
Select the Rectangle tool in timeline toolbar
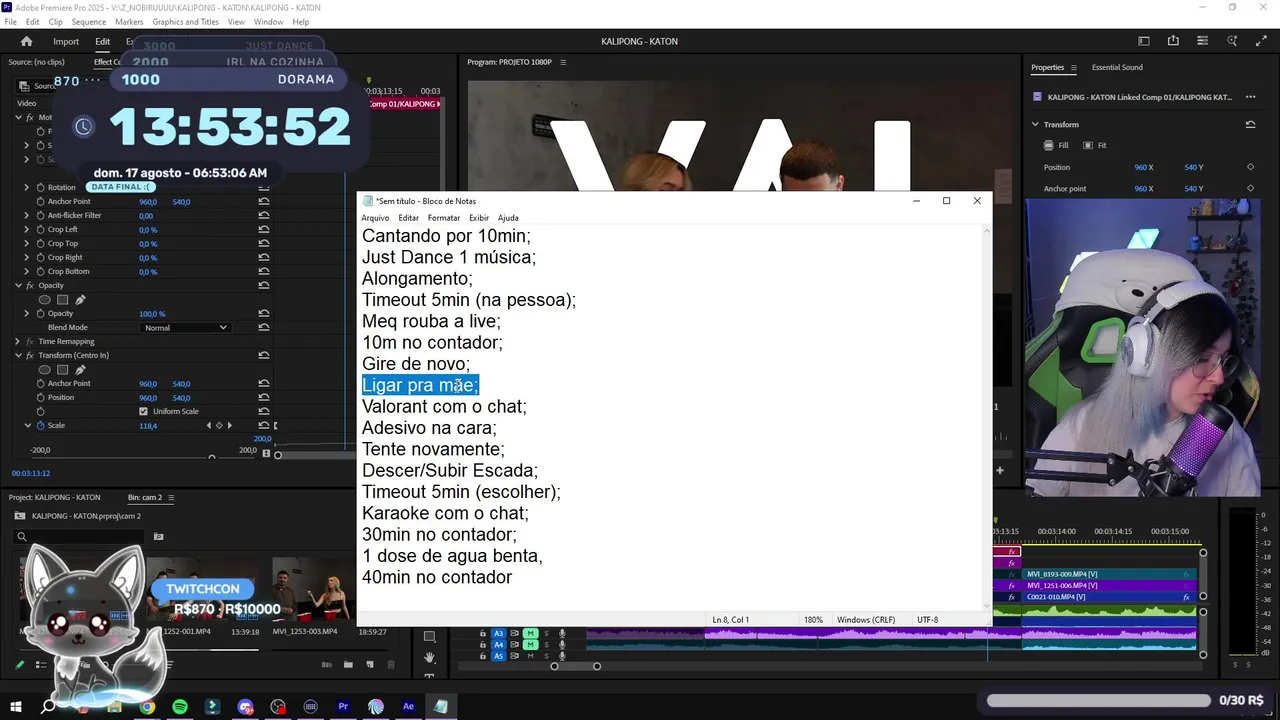(429, 636)
